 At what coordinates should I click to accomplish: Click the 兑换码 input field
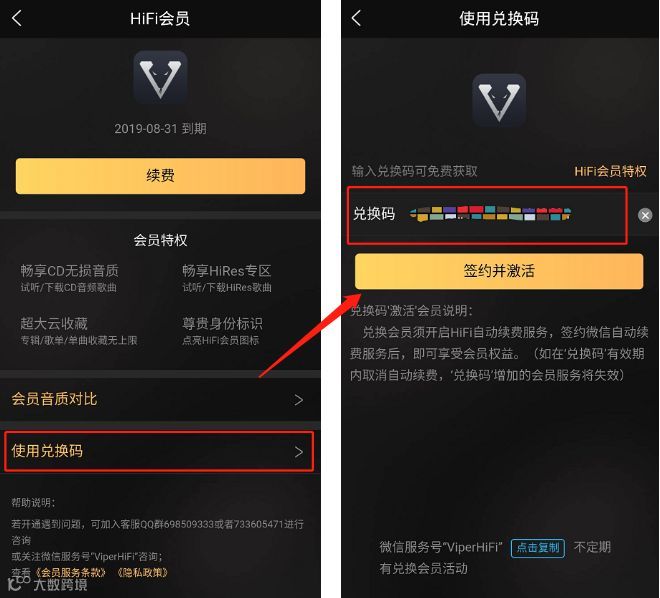pos(487,215)
